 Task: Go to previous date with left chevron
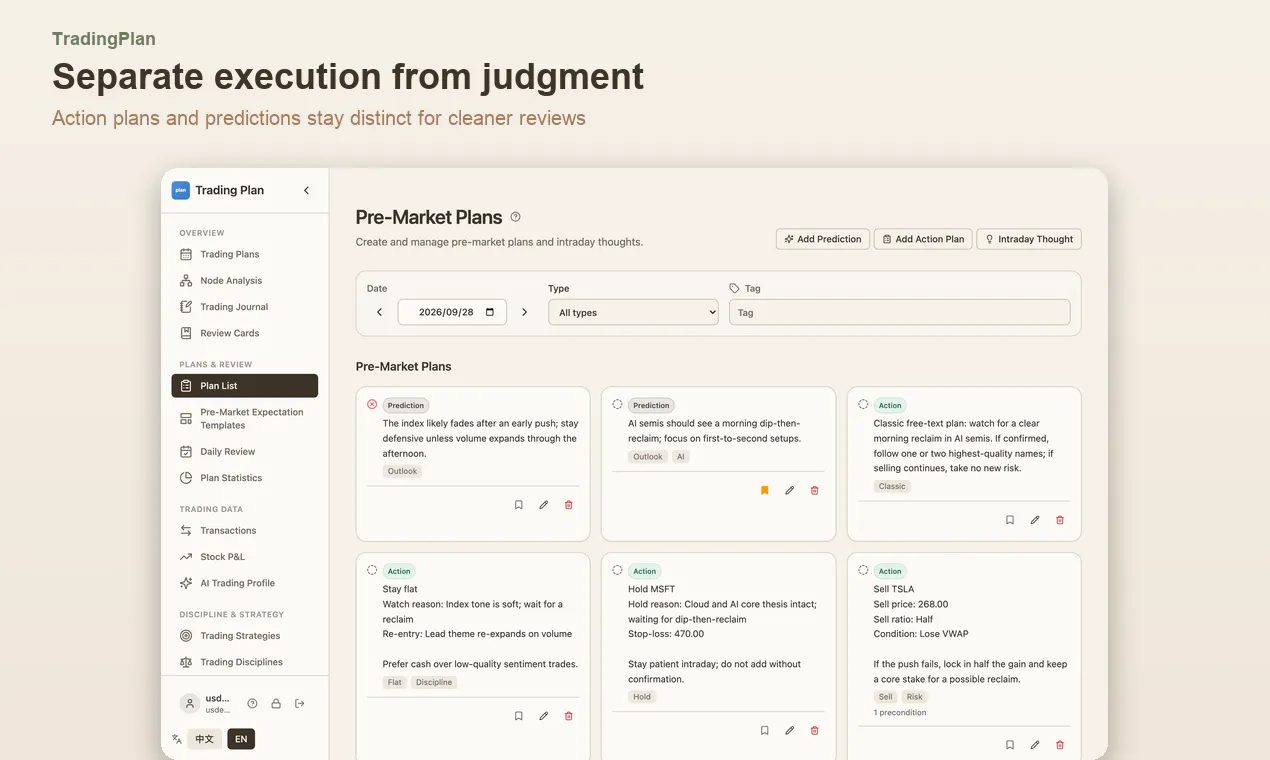(379, 313)
